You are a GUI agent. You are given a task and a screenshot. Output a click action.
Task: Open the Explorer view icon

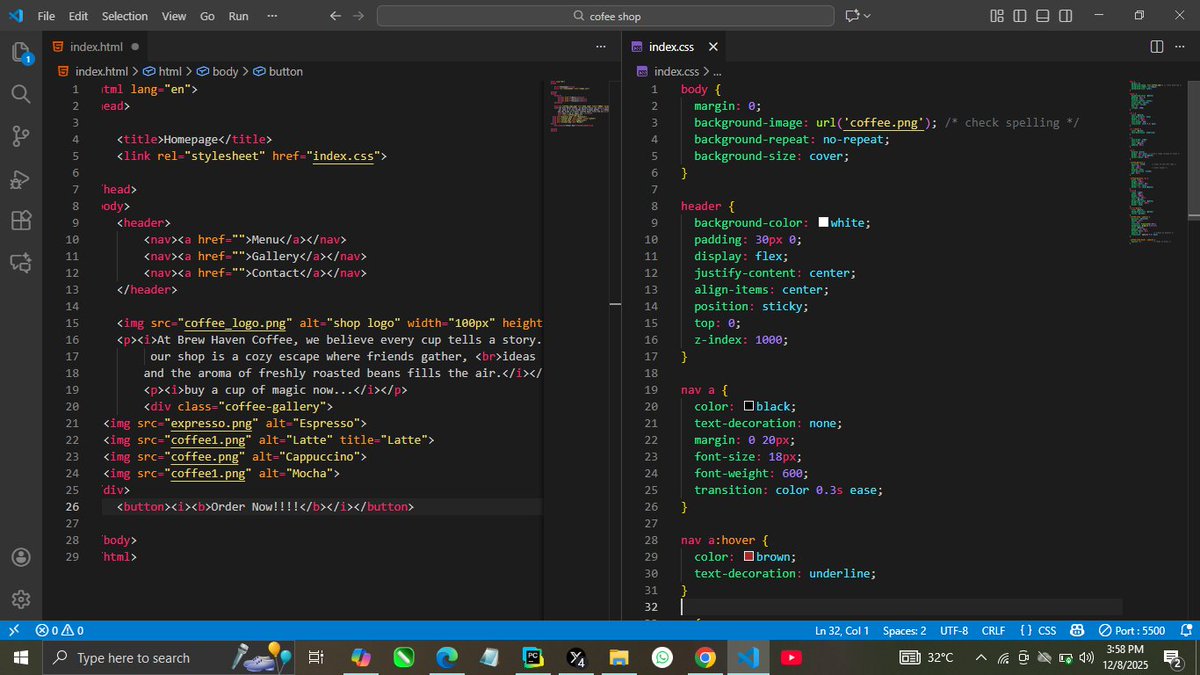(21, 52)
